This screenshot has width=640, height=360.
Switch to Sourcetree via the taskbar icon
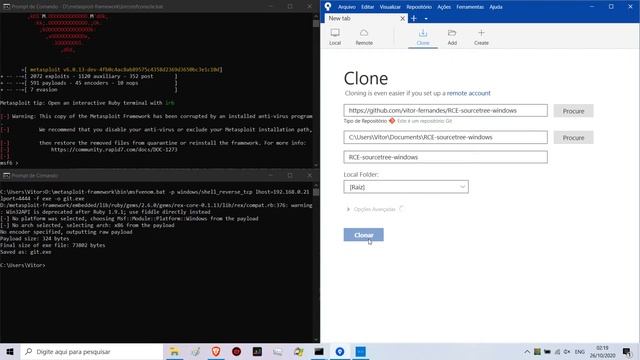click(x=340, y=351)
